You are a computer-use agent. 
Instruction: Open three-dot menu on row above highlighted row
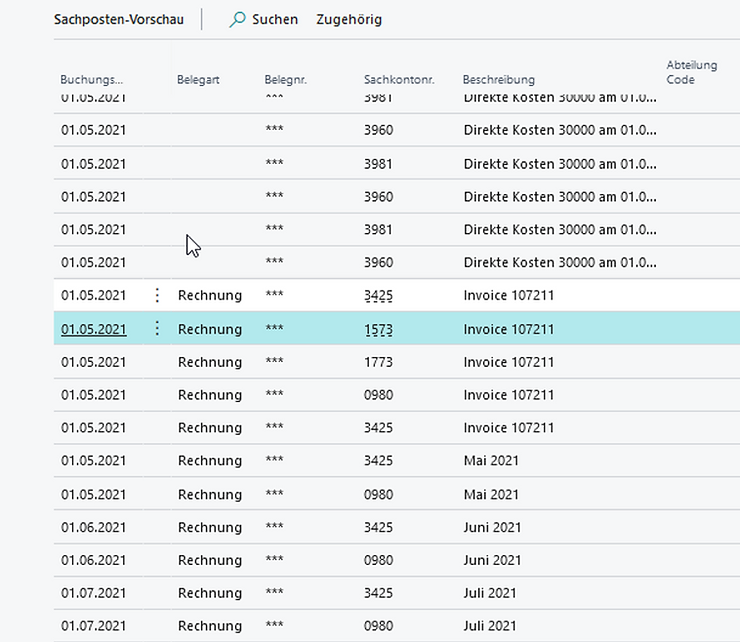[x=157, y=296]
